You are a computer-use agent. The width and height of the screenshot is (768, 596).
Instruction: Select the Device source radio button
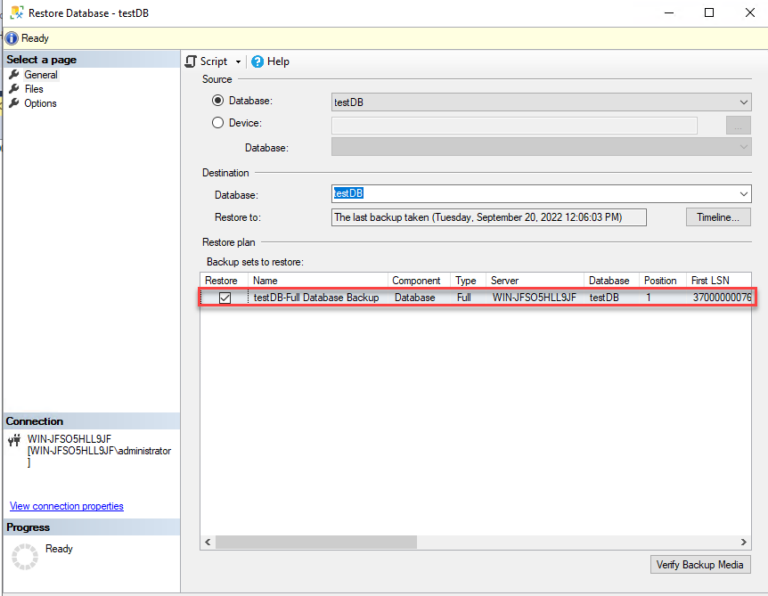click(x=218, y=124)
